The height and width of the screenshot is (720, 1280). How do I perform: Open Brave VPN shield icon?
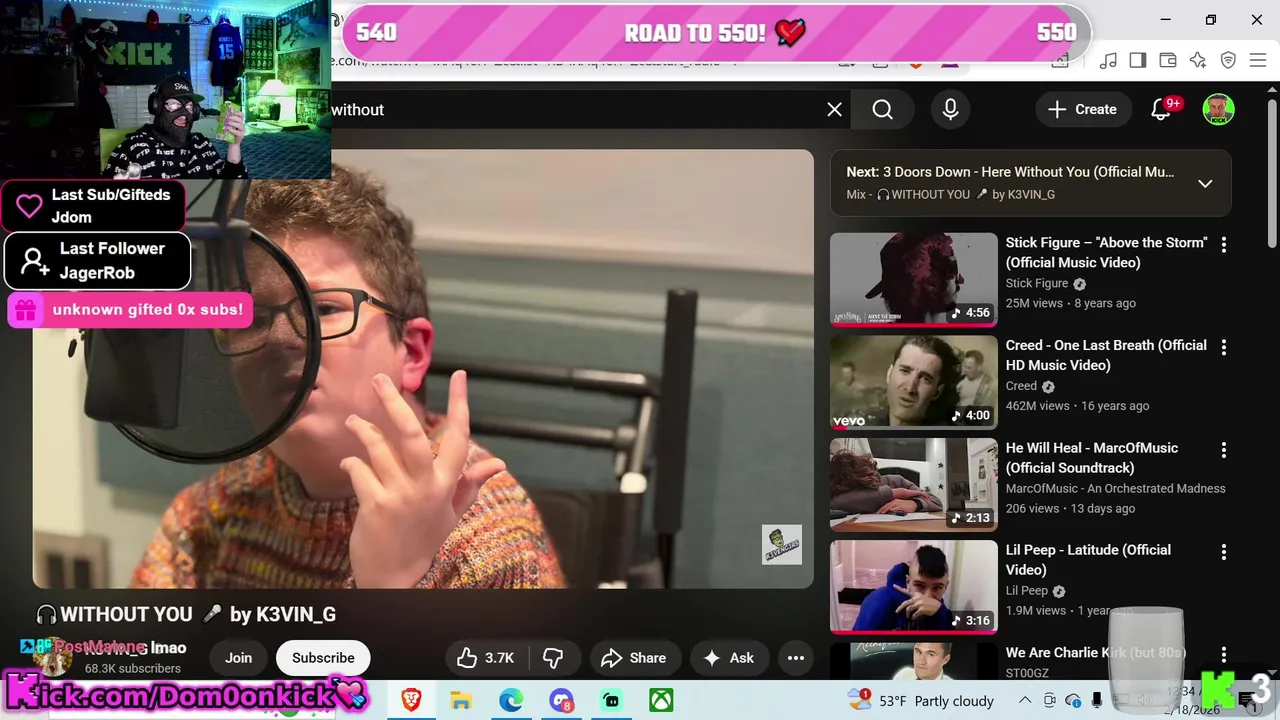(x=1228, y=60)
